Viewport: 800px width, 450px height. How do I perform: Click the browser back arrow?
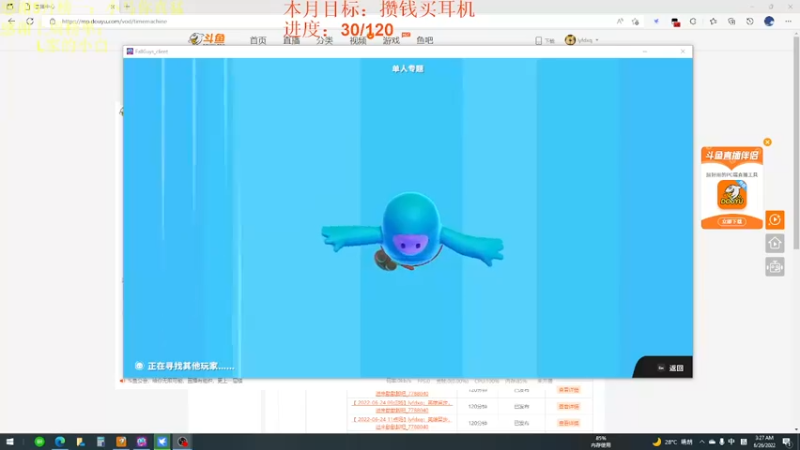click(x=11, y=21)
